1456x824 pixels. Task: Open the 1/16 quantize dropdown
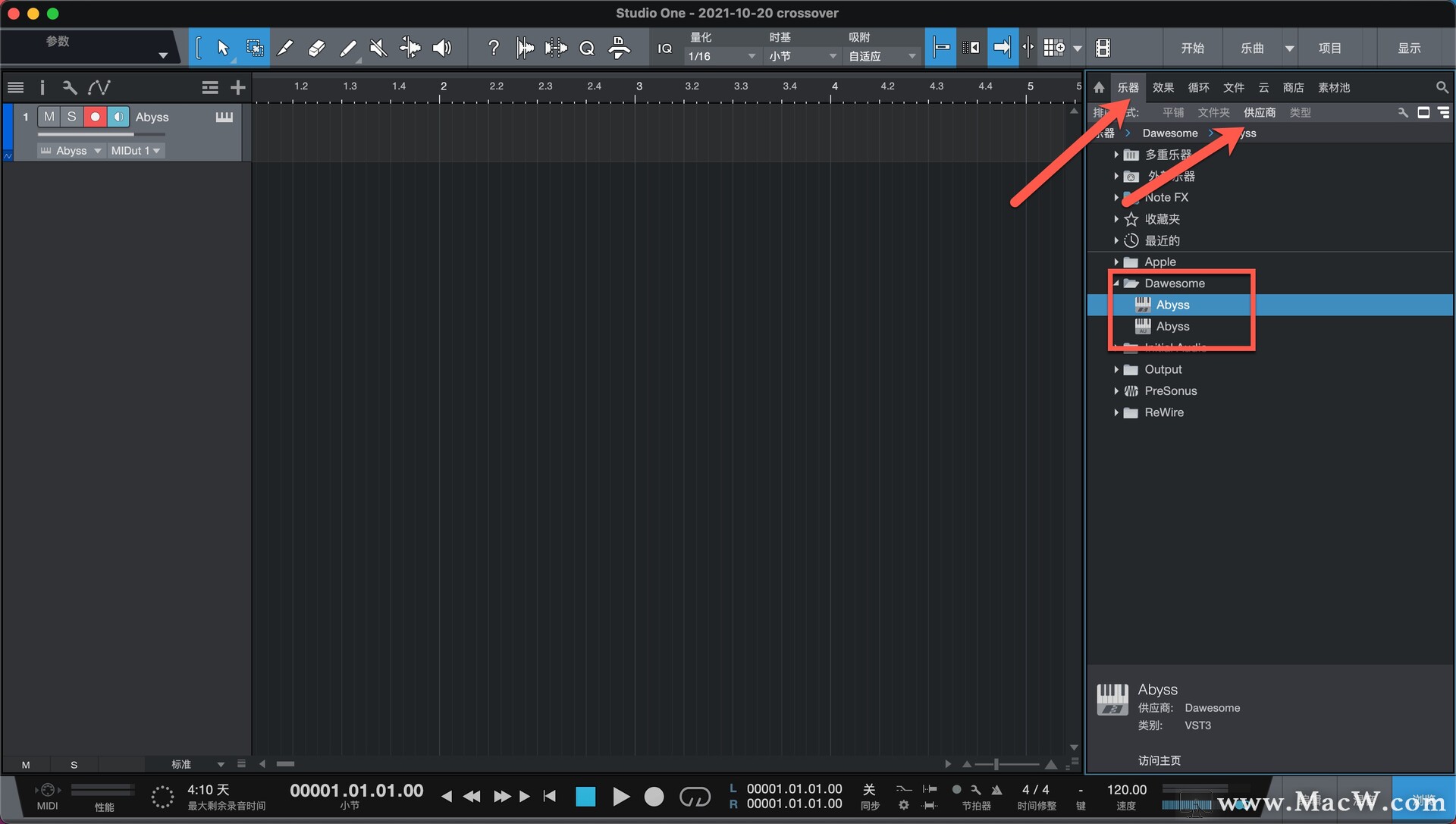(x=721, y=56)
